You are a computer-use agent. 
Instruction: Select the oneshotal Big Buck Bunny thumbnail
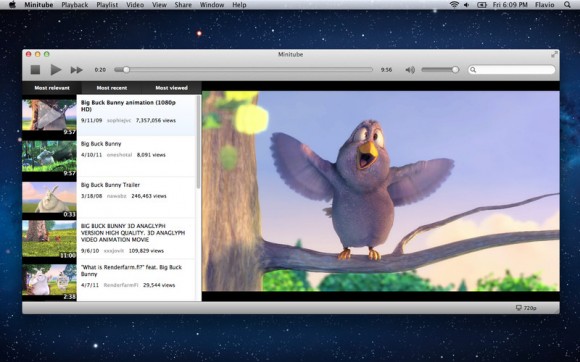click(49, 156)
